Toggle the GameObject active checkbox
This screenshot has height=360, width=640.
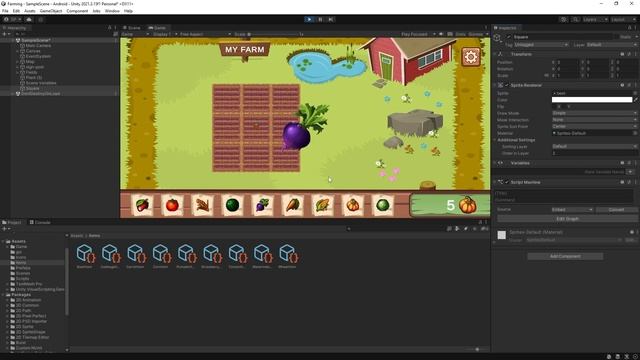509,37
